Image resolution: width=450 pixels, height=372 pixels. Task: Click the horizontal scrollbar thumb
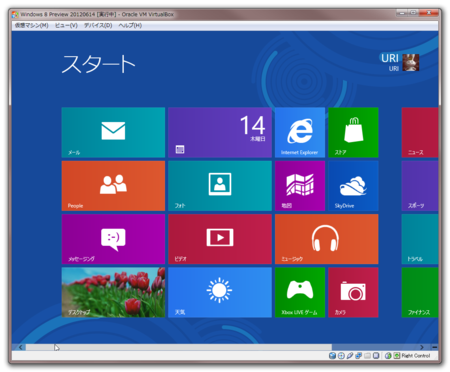point(179,347)
